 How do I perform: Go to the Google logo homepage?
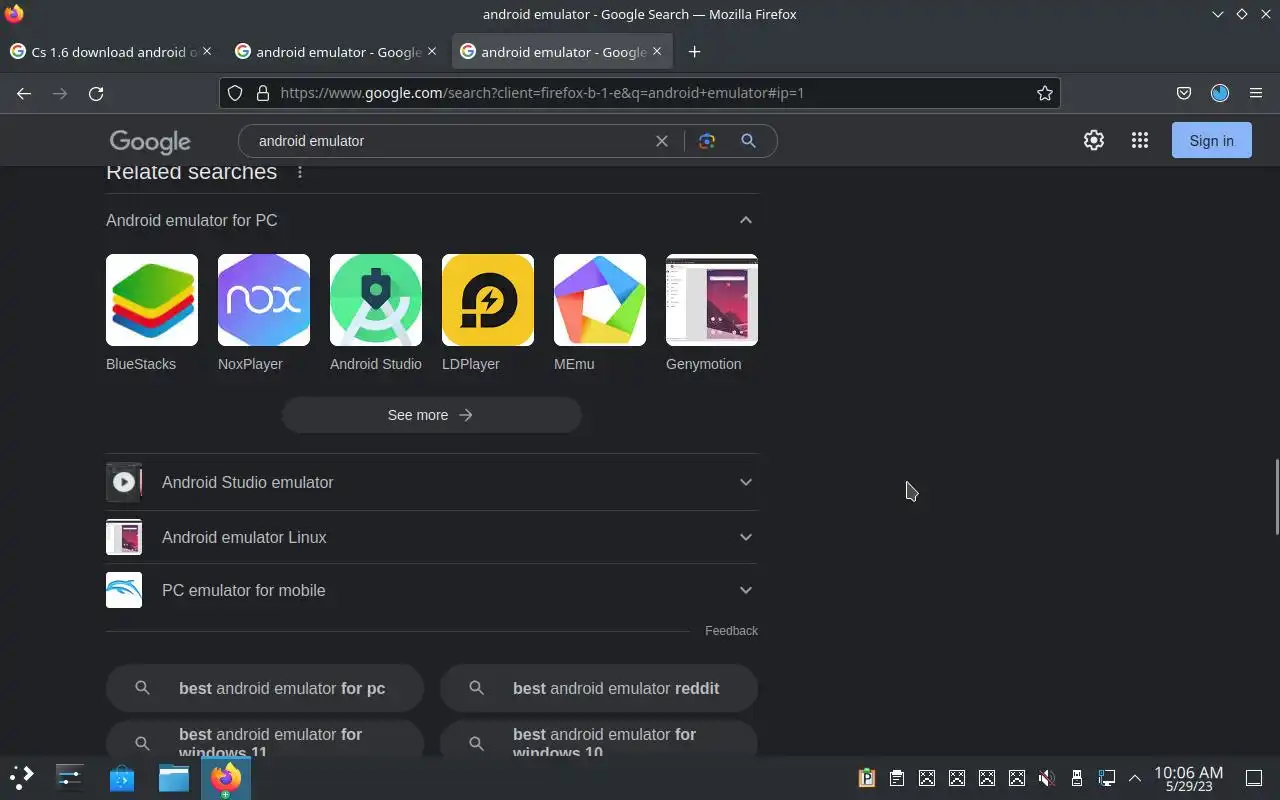150,142
